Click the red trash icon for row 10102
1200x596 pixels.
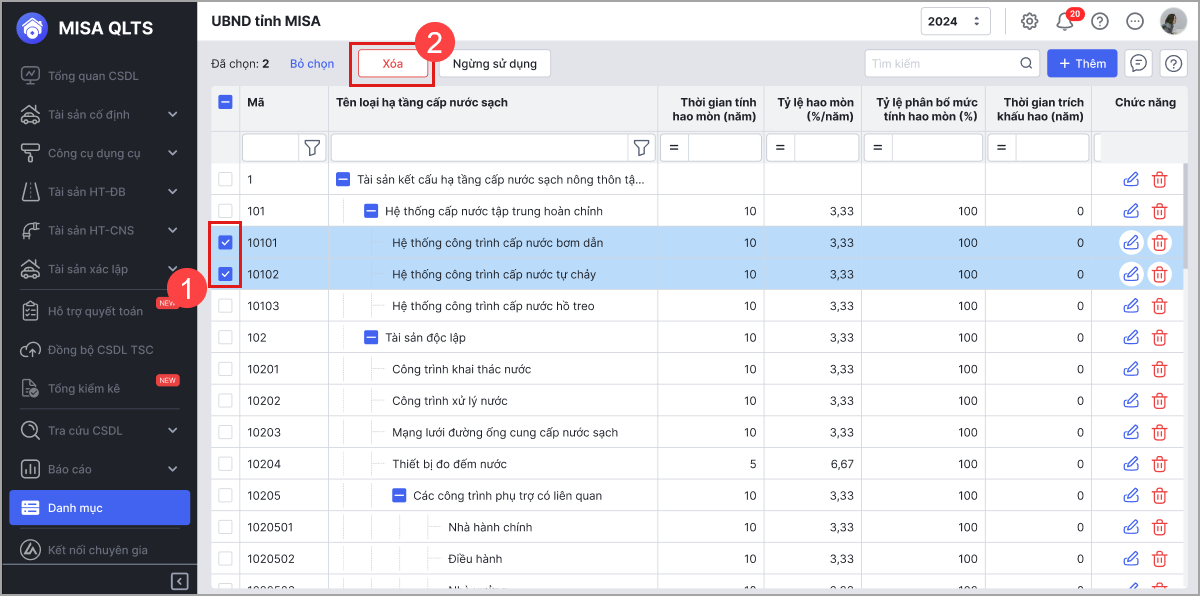click(1160, 274)
